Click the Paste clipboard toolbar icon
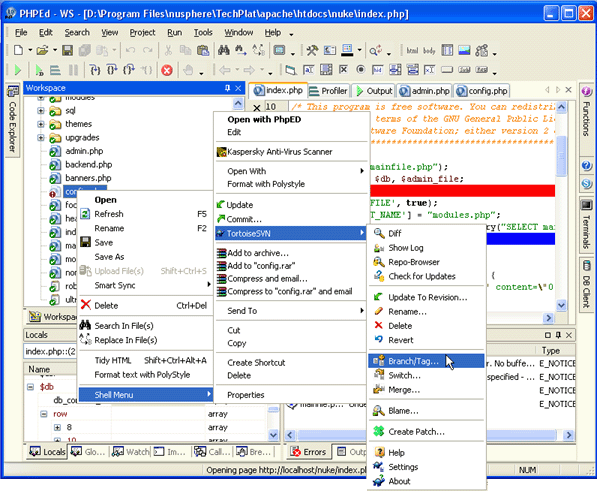Image resolution: width=600 pixels, height=491 pixels. pos(203,50)
